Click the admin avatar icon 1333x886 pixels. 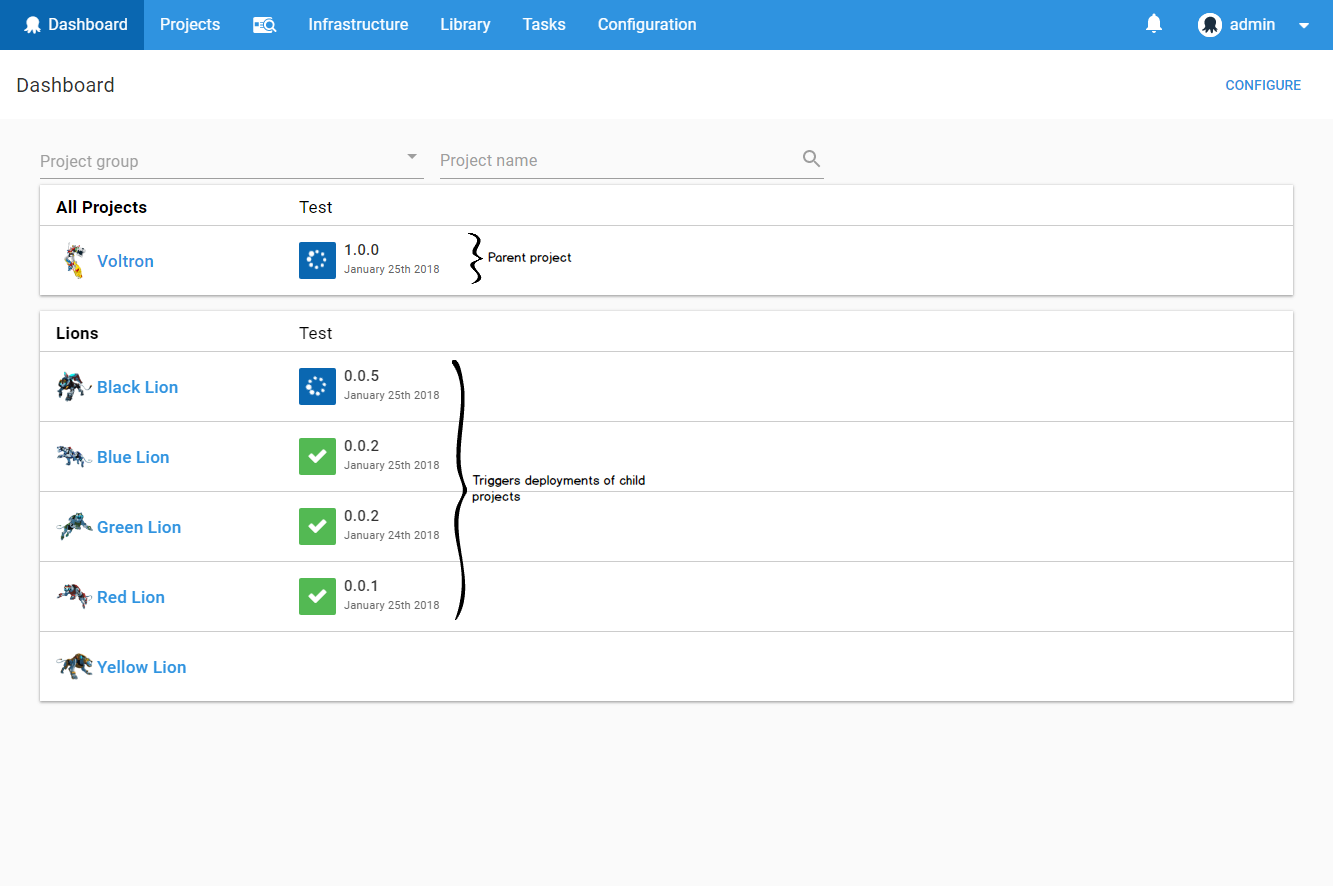click(x=1210, y=24)
